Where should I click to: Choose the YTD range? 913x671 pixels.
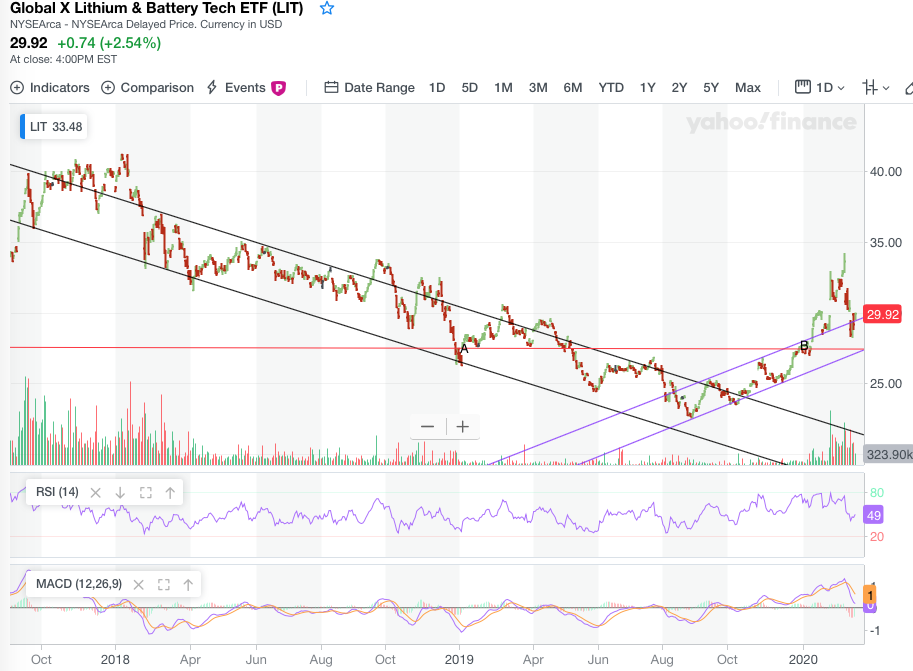click(611, 87)
